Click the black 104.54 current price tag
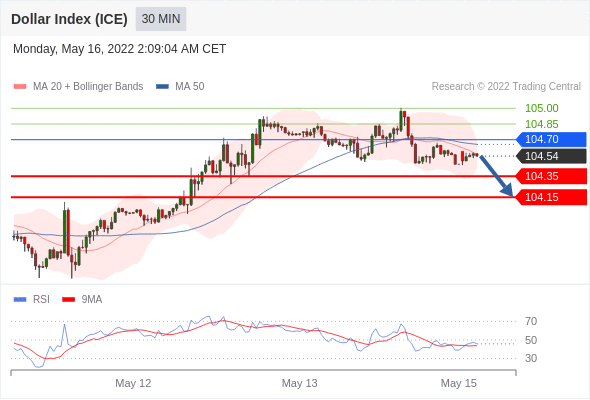 tap(551, 156)
